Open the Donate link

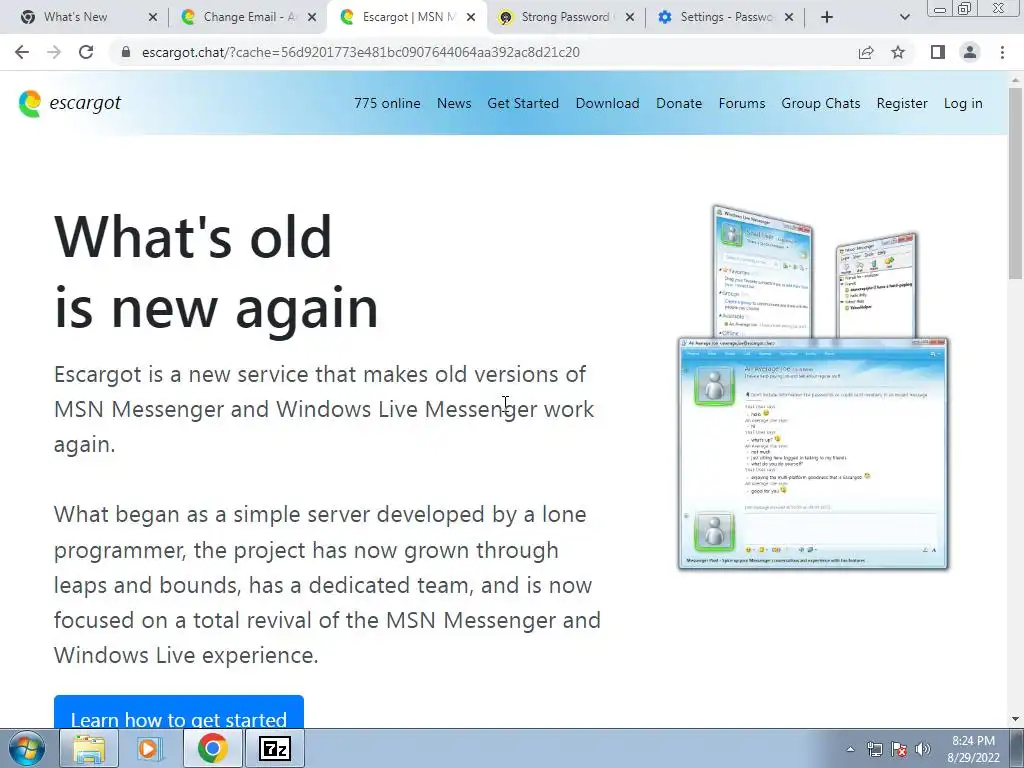coord(679,103)
